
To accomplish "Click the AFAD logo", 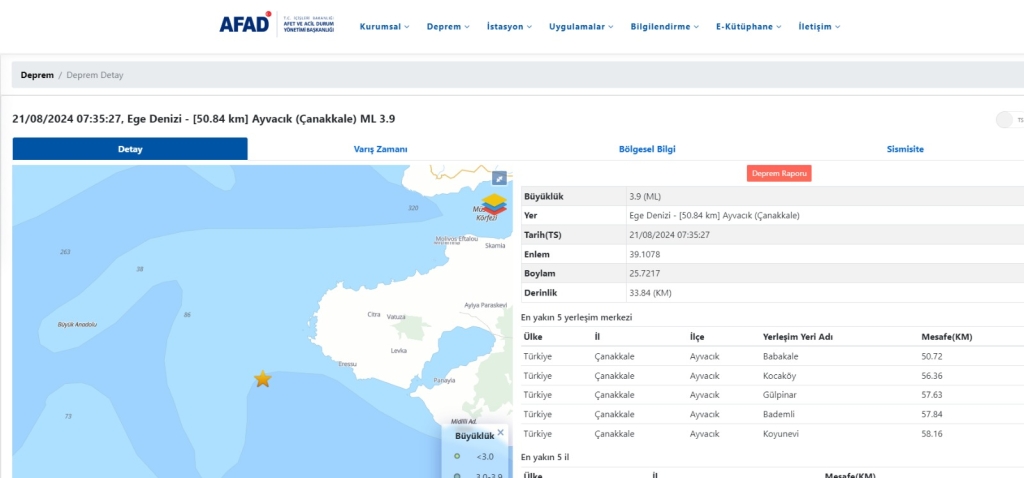I will [277, 24].
